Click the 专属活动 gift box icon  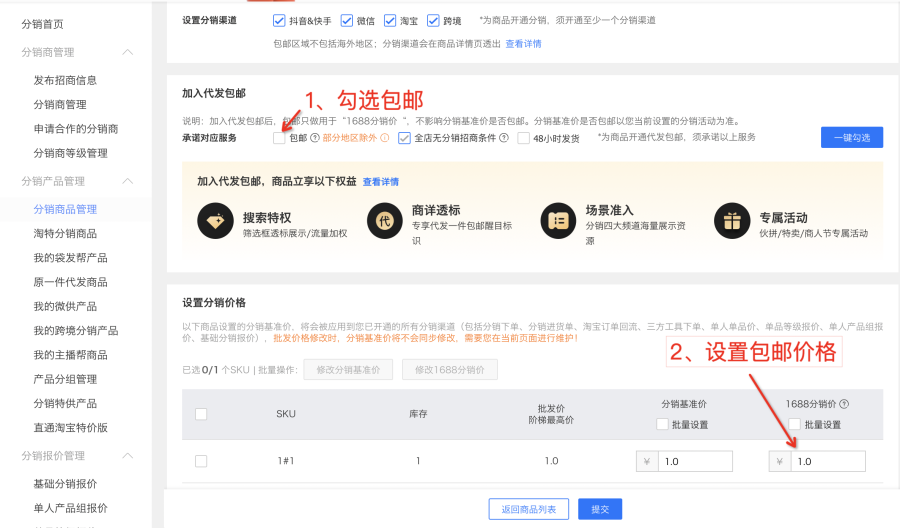click(730, 218)
